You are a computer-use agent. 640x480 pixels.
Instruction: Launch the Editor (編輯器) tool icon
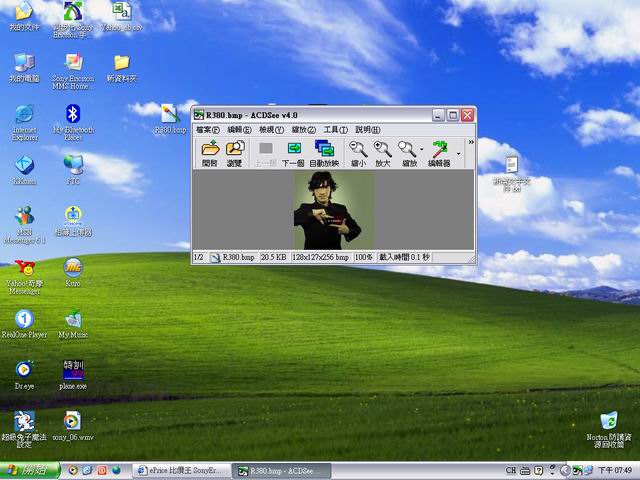click(439, 153)
